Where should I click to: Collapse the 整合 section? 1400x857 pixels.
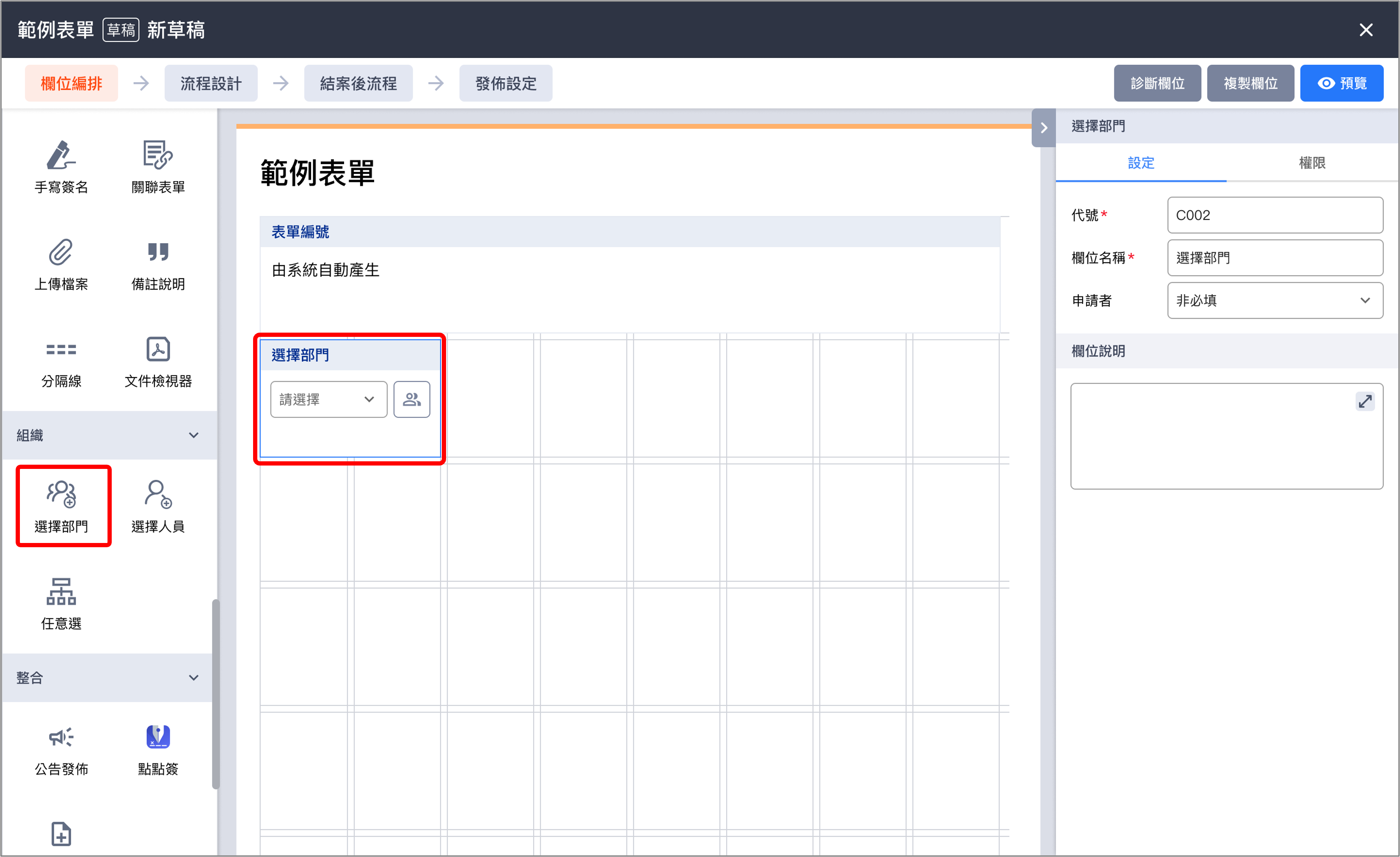pyautogui.click(x=107, y=678)
